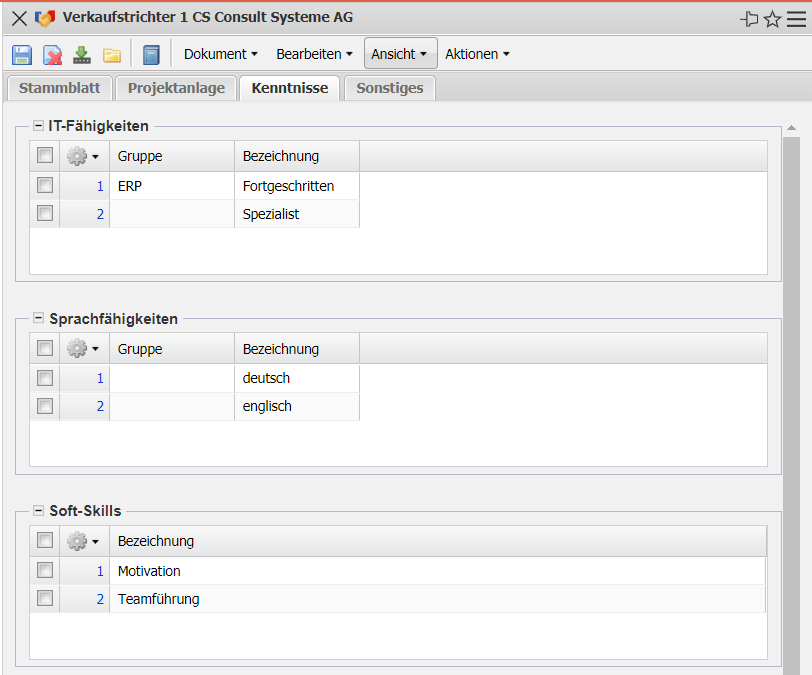This screenshot has width=812, height=675.
Task: Open the gear dropdown in IT-Fähigkeiten table
Action: pyautogui.click(x=83, y=156)
